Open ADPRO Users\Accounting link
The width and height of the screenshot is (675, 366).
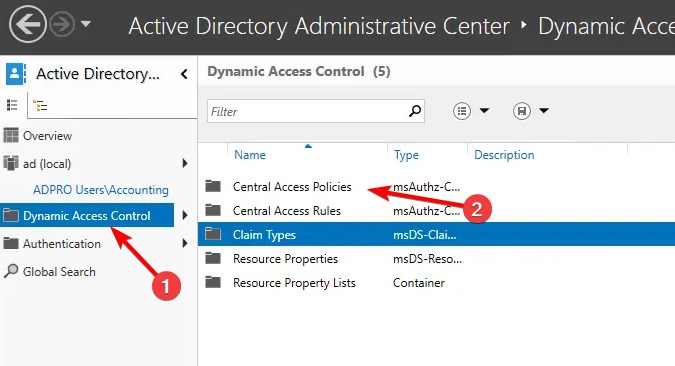[101, 190]
